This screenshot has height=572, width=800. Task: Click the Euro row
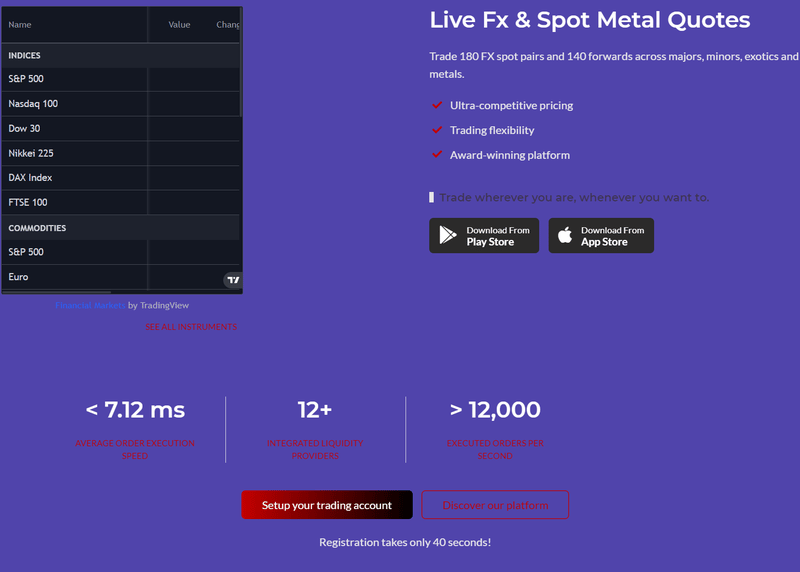(x=120, y=277)
